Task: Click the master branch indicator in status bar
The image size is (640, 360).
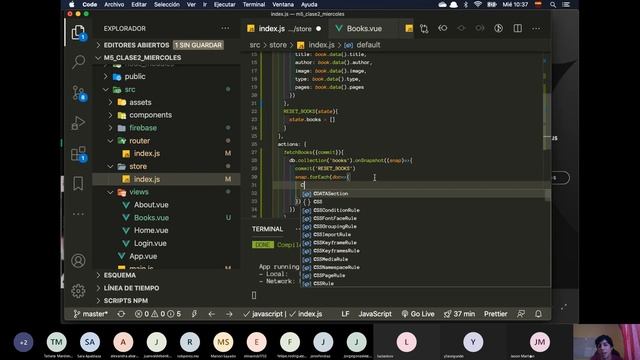Action: (91, 314)
